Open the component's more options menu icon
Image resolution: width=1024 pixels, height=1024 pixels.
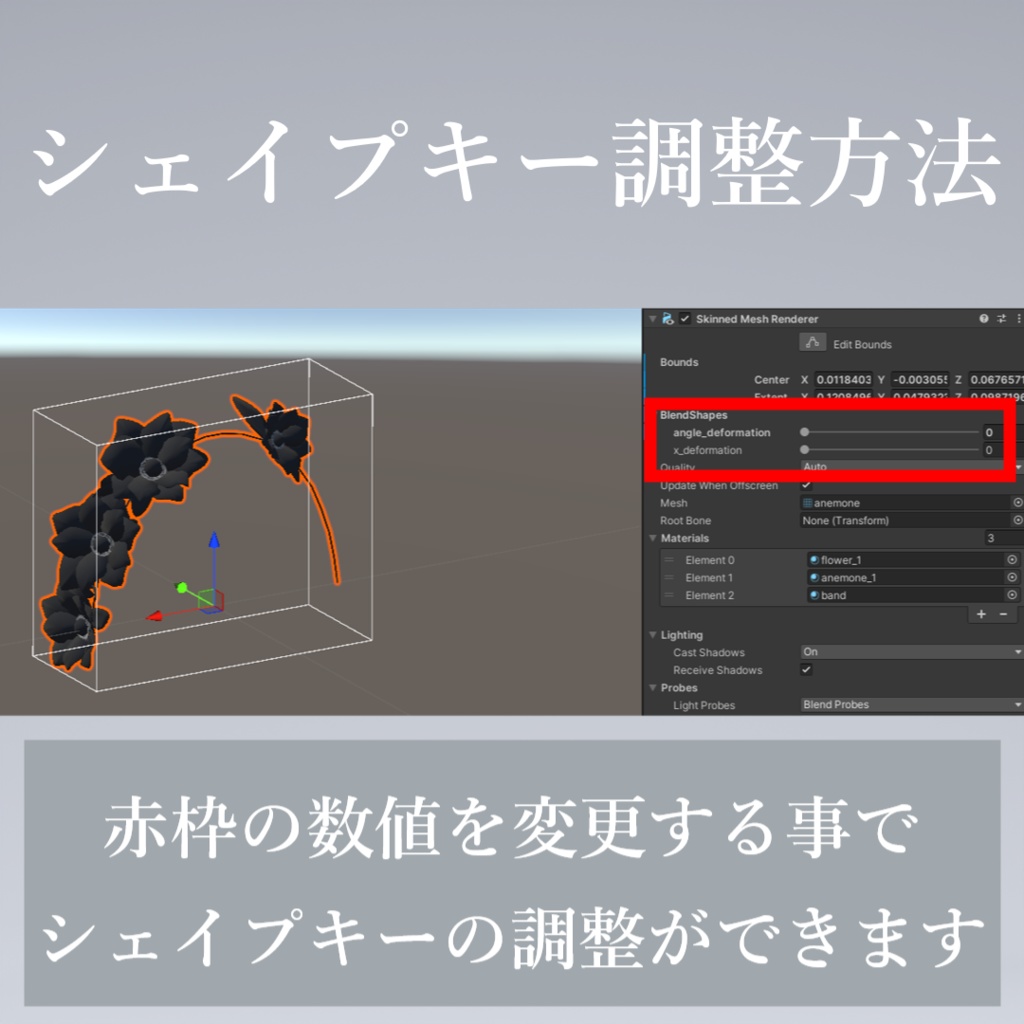[1021, 319]
